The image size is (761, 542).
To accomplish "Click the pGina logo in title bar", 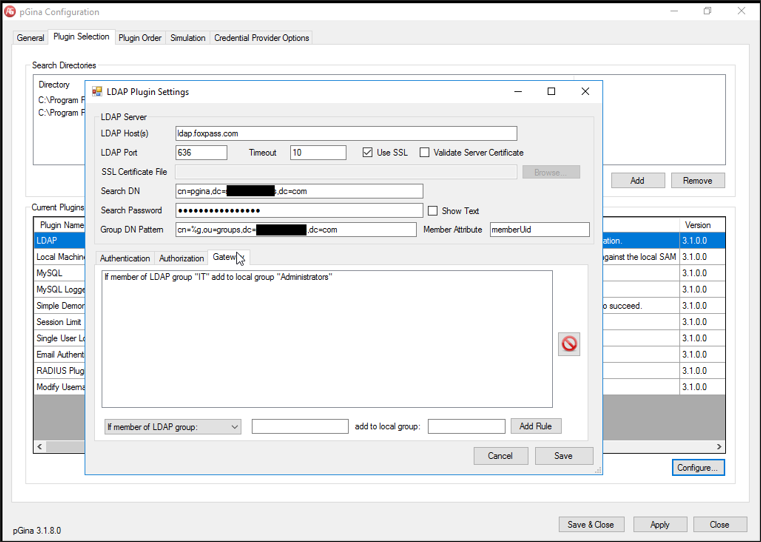I will click(x=10, y=12).
